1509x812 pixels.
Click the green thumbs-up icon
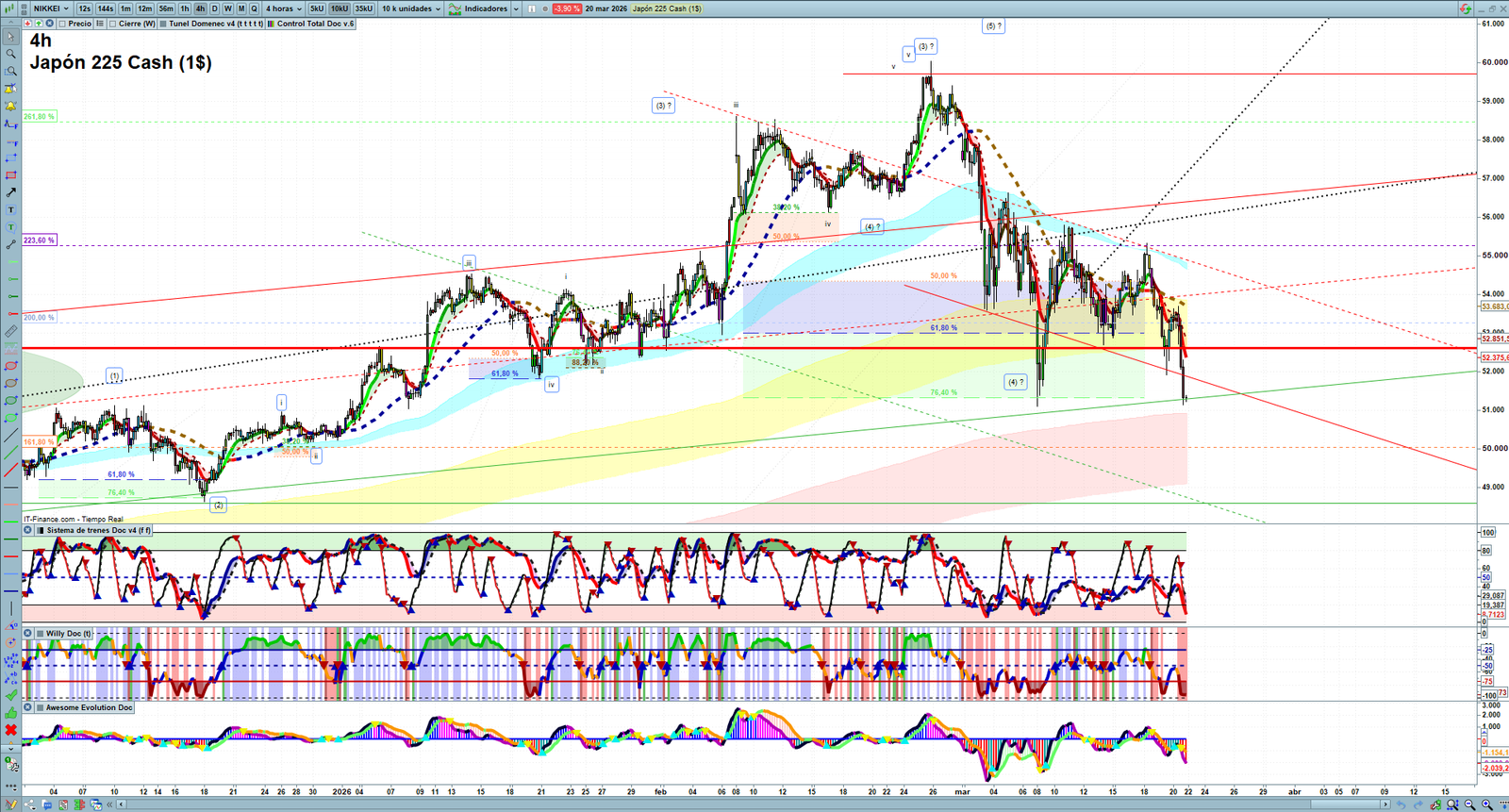(x=11, y=713)
